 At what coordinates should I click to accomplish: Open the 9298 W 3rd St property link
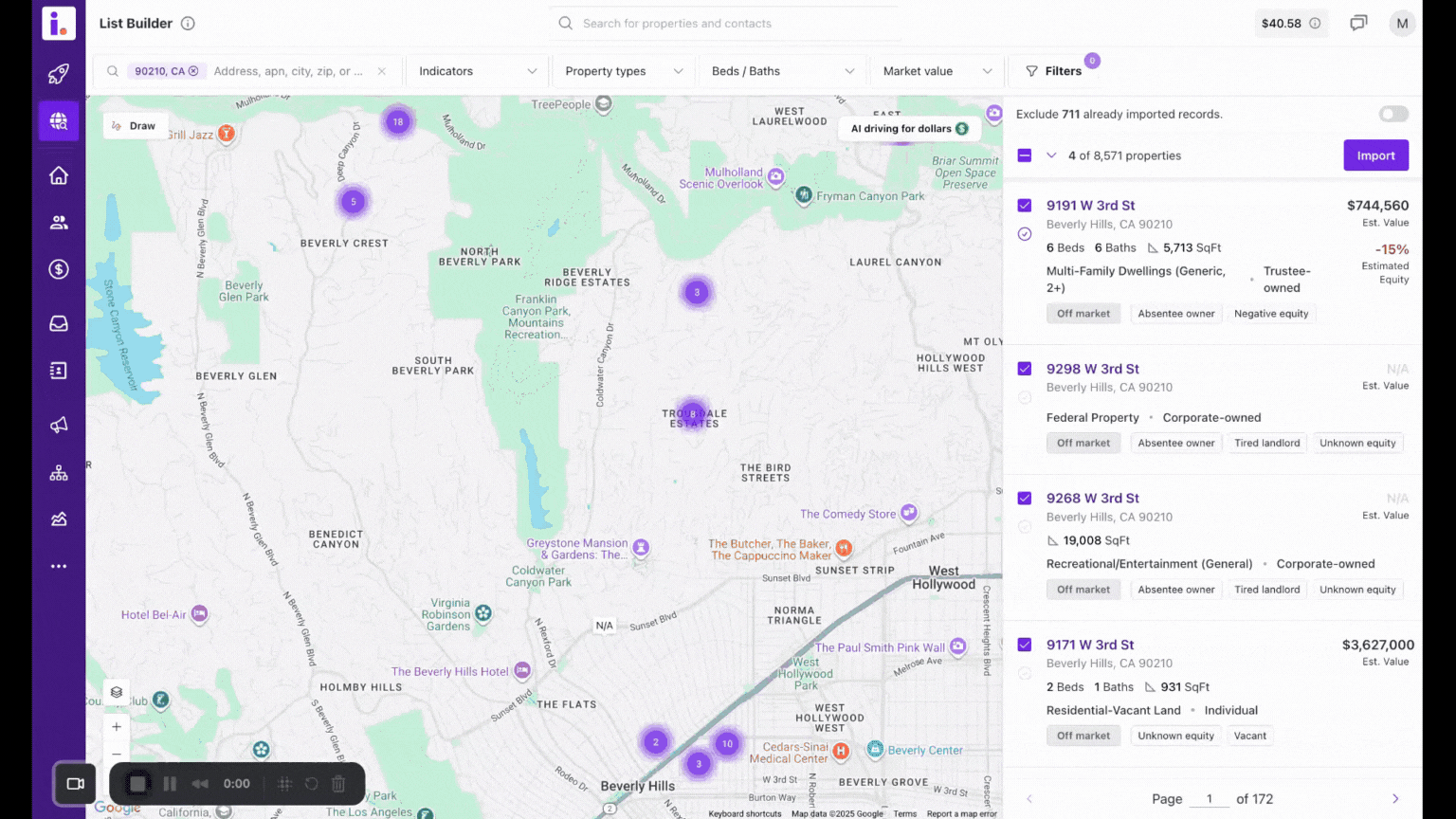point(1092,369)
